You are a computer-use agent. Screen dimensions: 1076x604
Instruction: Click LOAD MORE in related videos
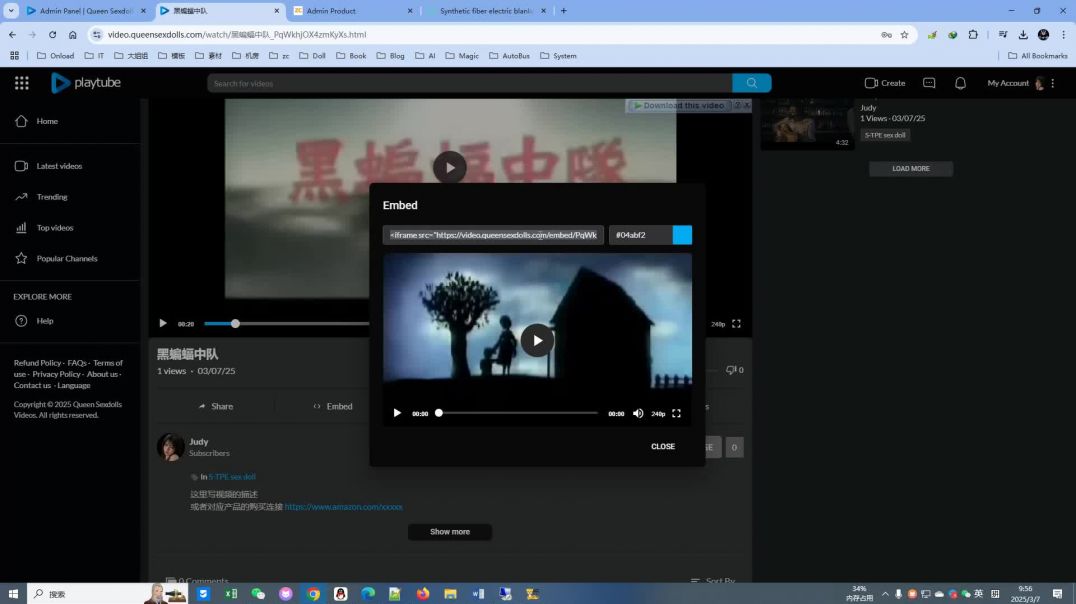(x=911, y=169)
